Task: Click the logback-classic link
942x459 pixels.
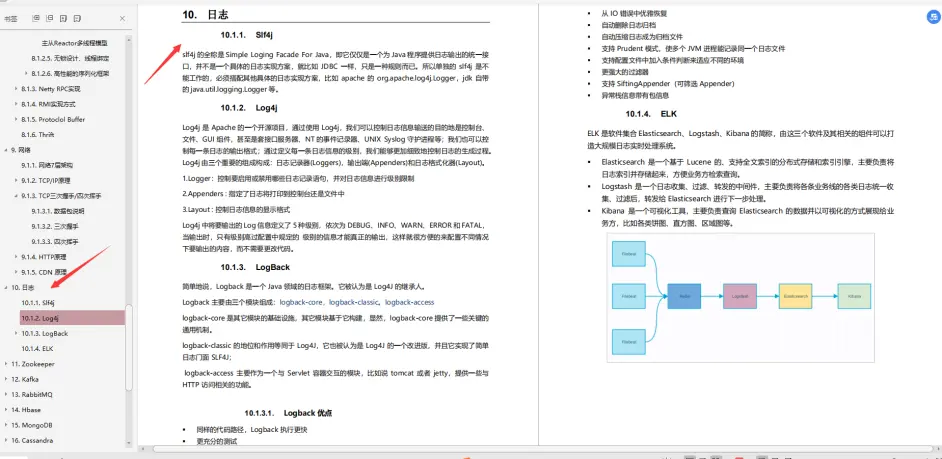Action: point(354,302)
